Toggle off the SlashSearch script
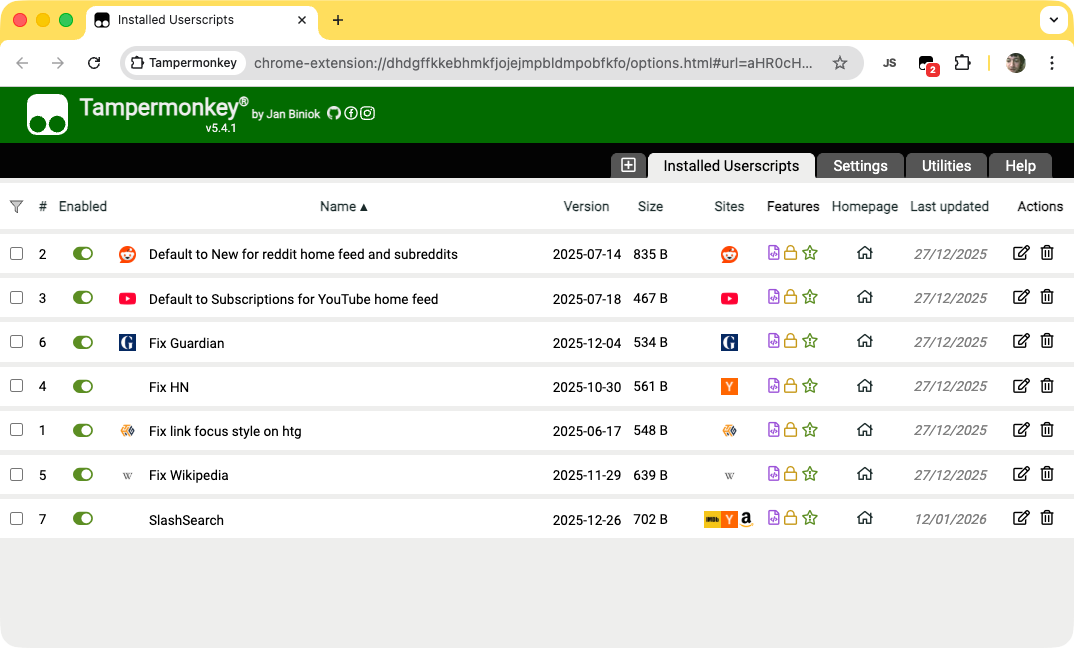1074x648 pixels. [x=83, y=519]
